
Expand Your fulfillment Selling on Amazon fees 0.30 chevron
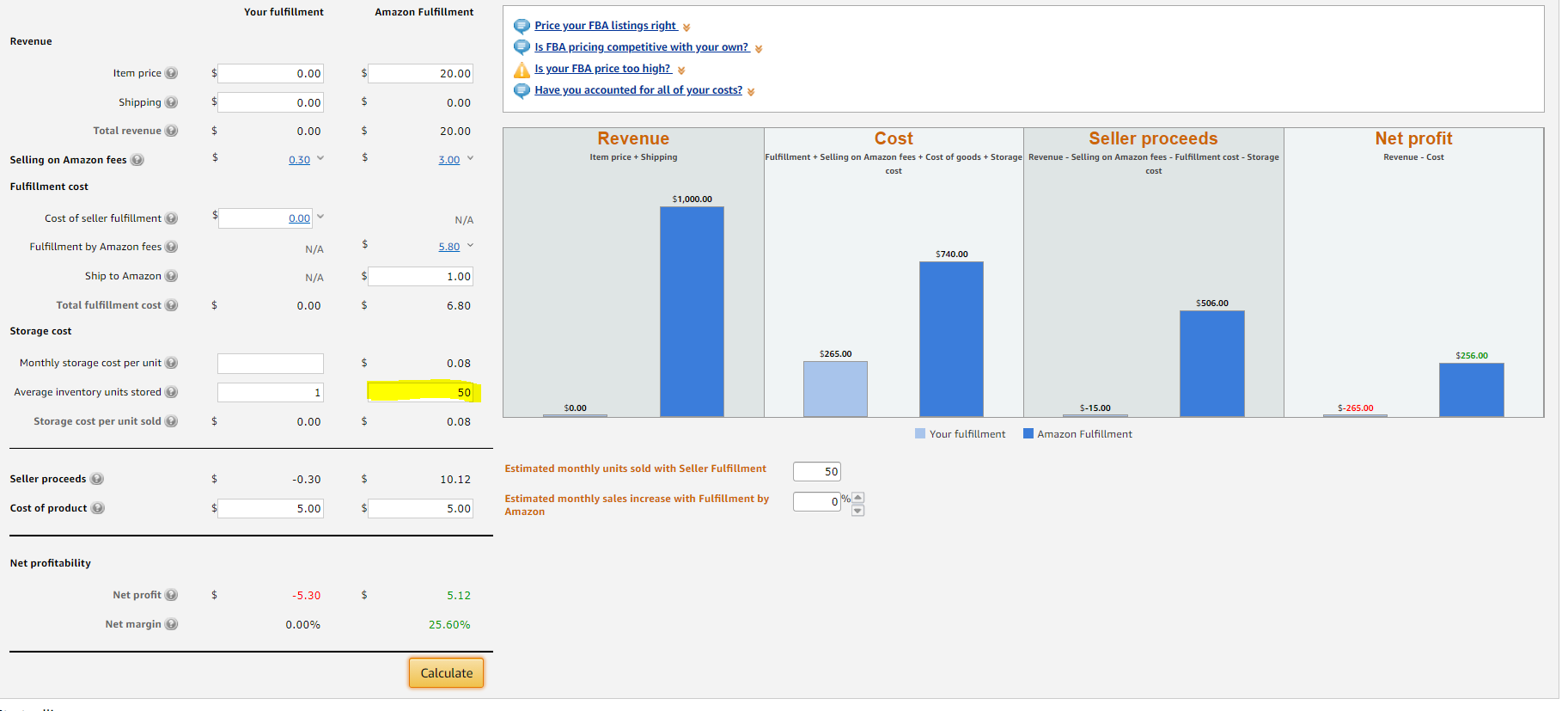(x=320, y=158)
